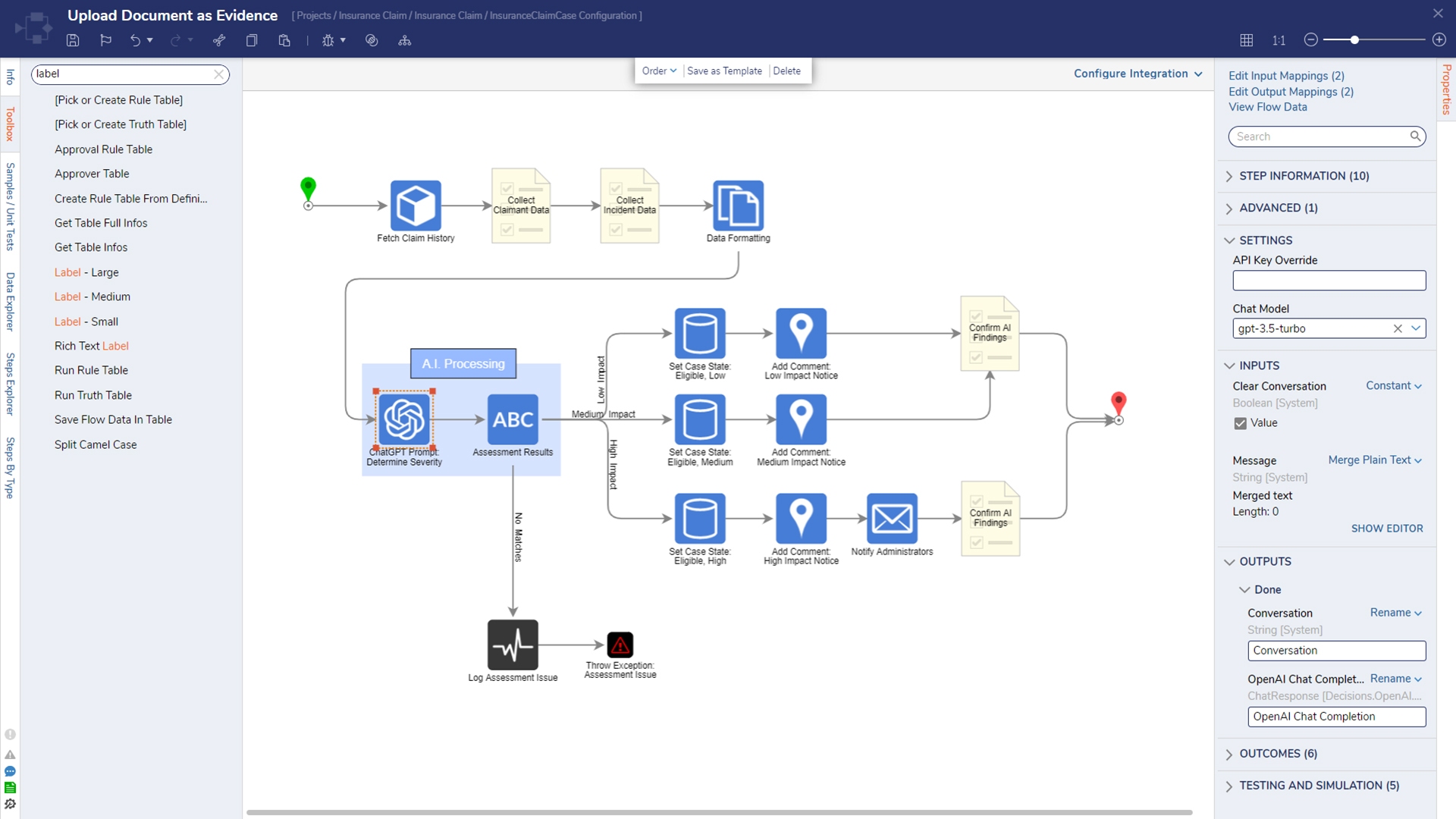The image size is (1456, 819).
Task: Open the Data Explorer side tab
Action: coord(10,302)
